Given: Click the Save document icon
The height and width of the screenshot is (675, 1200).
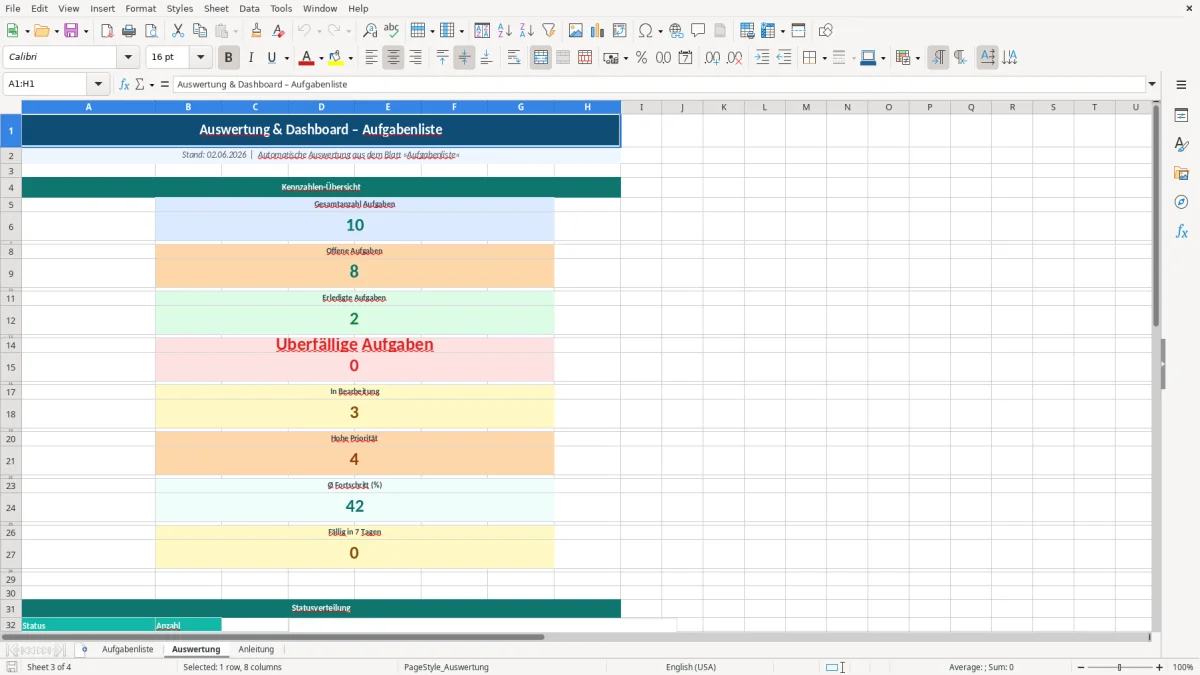Looking at the screenshot, I should (x=71, y=31).
